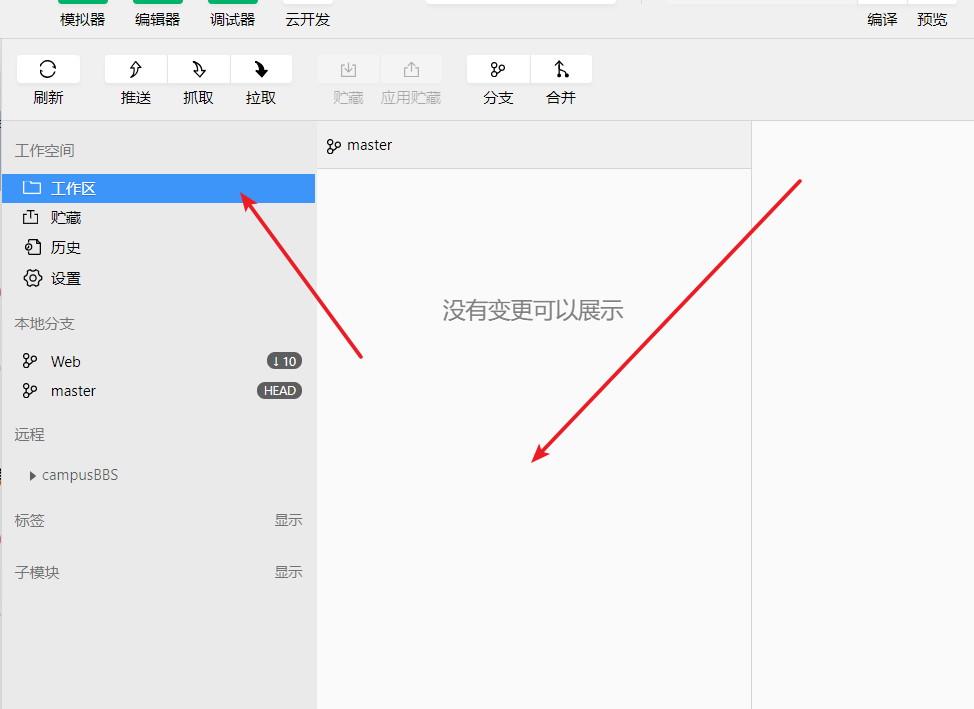The height and width of the screenshot is (709, 974).
Task: Open the Branch (分支) toolbar icon
Action: (498, 69)
